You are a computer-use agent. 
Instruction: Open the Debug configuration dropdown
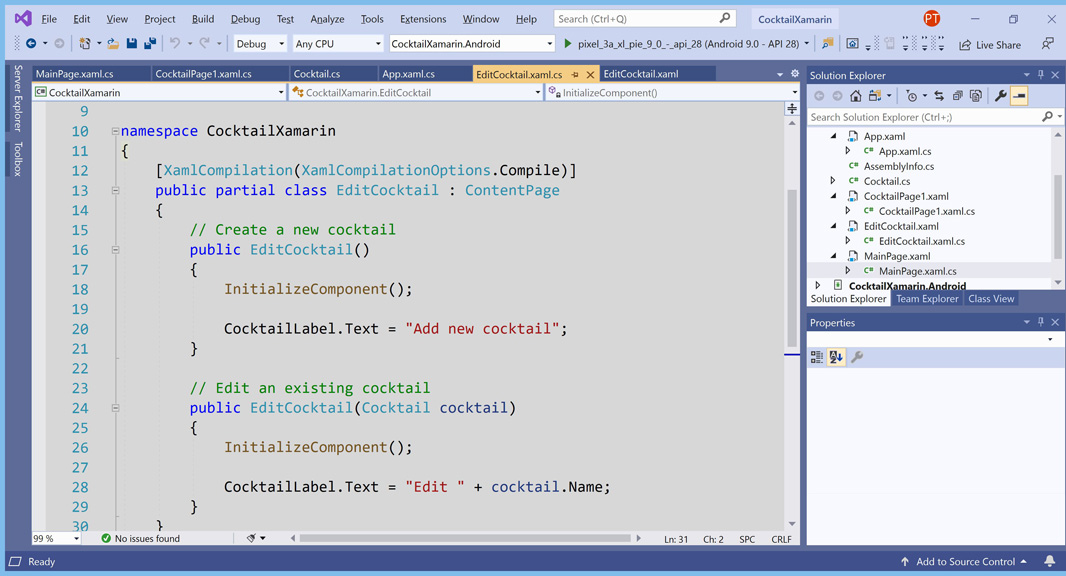[x=260, y=44]
